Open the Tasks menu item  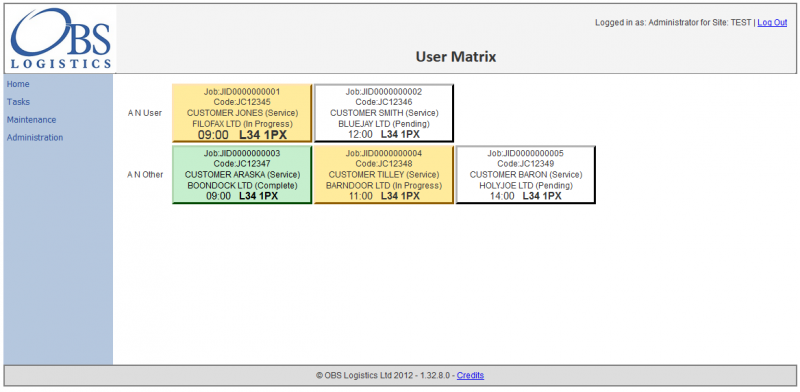coord(18,102)
